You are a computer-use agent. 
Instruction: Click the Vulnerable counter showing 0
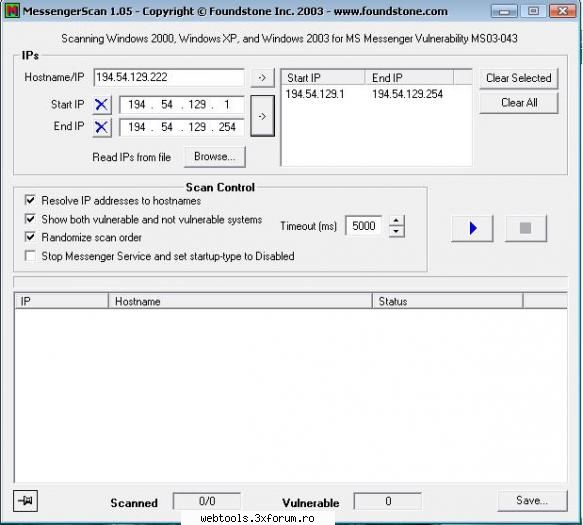[388, 501]
